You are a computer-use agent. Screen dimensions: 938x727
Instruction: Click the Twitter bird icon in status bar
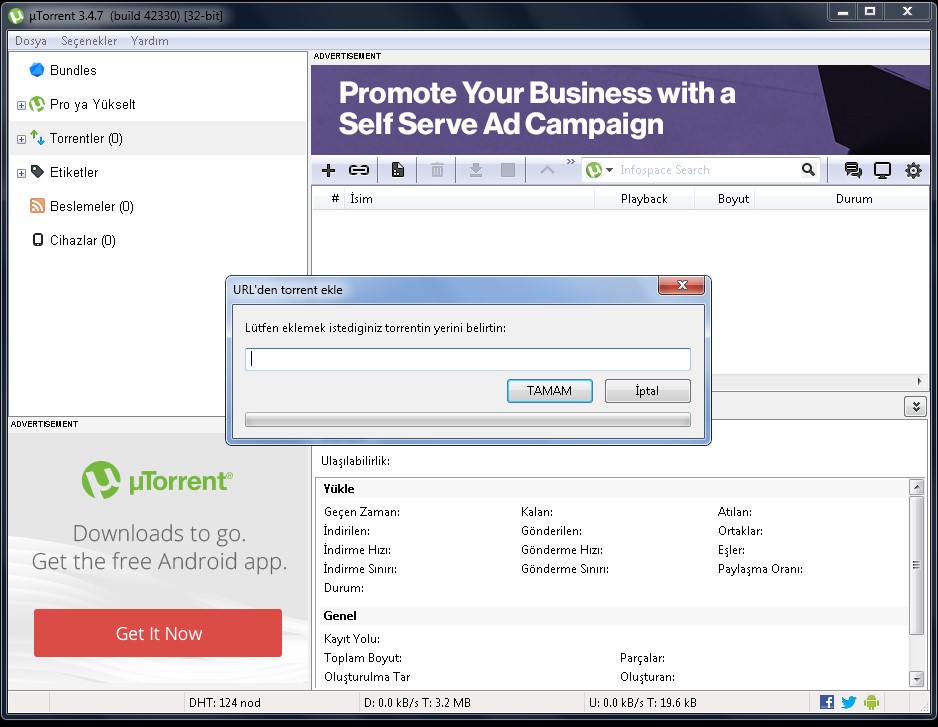[x=849, y=702]
